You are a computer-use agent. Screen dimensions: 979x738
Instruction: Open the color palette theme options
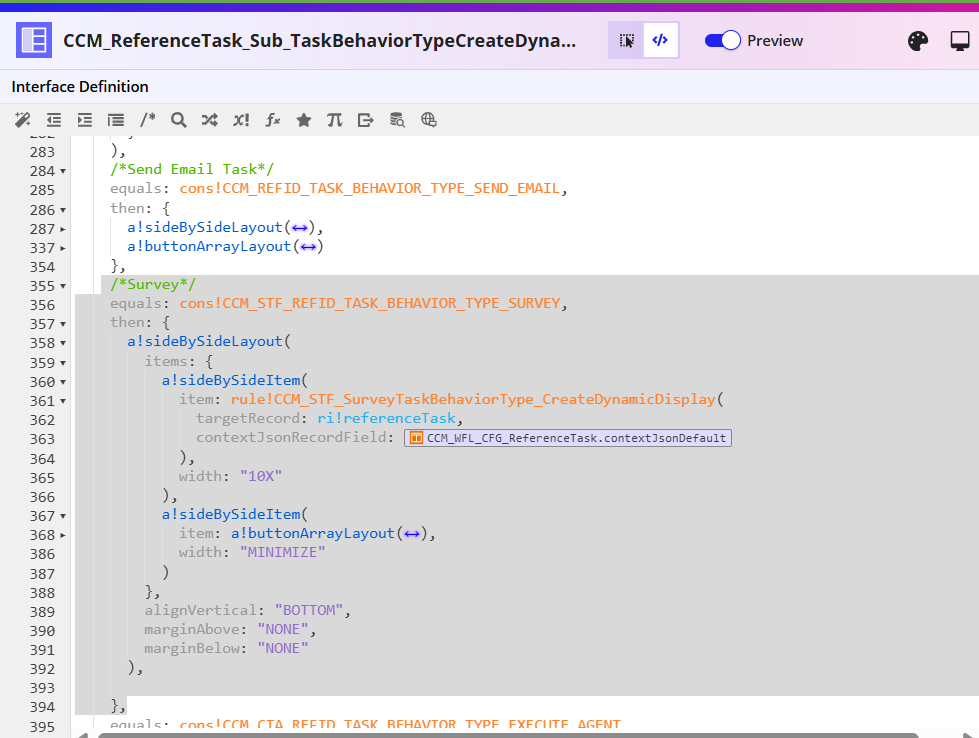coord(918,41)
